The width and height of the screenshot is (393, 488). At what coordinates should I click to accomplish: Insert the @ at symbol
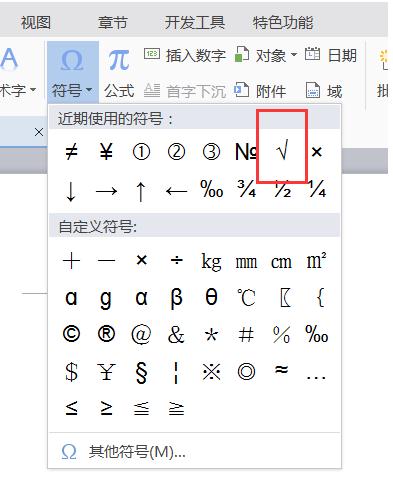[x=141, y=335]
